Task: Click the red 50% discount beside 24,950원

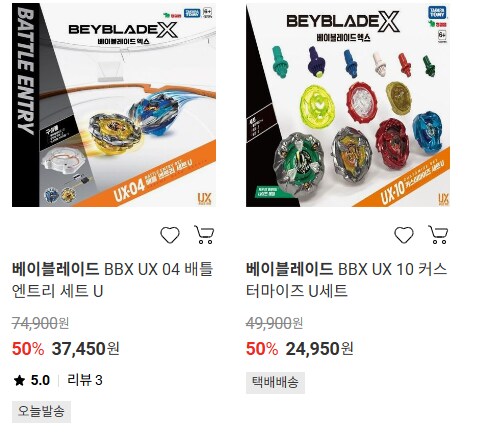Action: 262,349
